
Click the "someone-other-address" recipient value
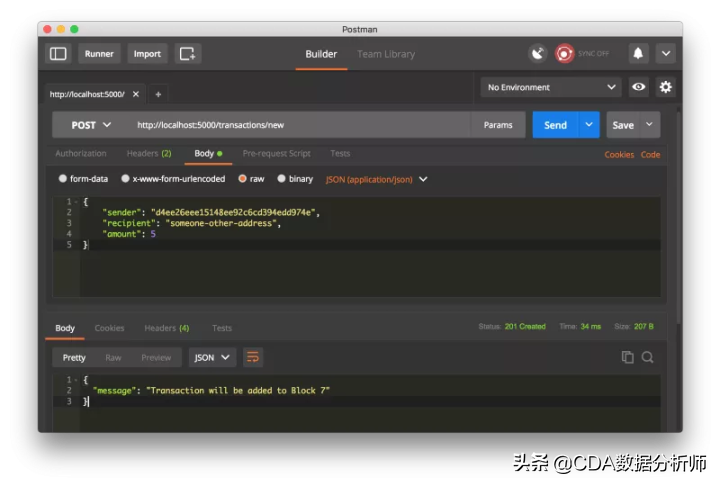pos(221,223)
